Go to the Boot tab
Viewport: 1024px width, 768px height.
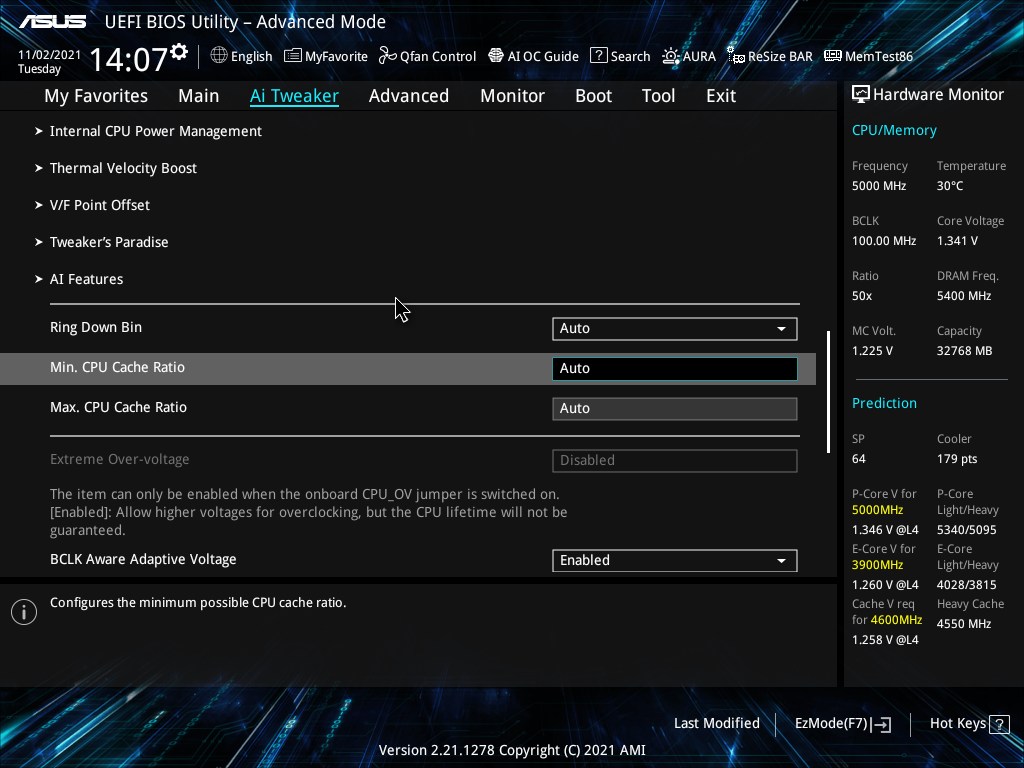594,96
